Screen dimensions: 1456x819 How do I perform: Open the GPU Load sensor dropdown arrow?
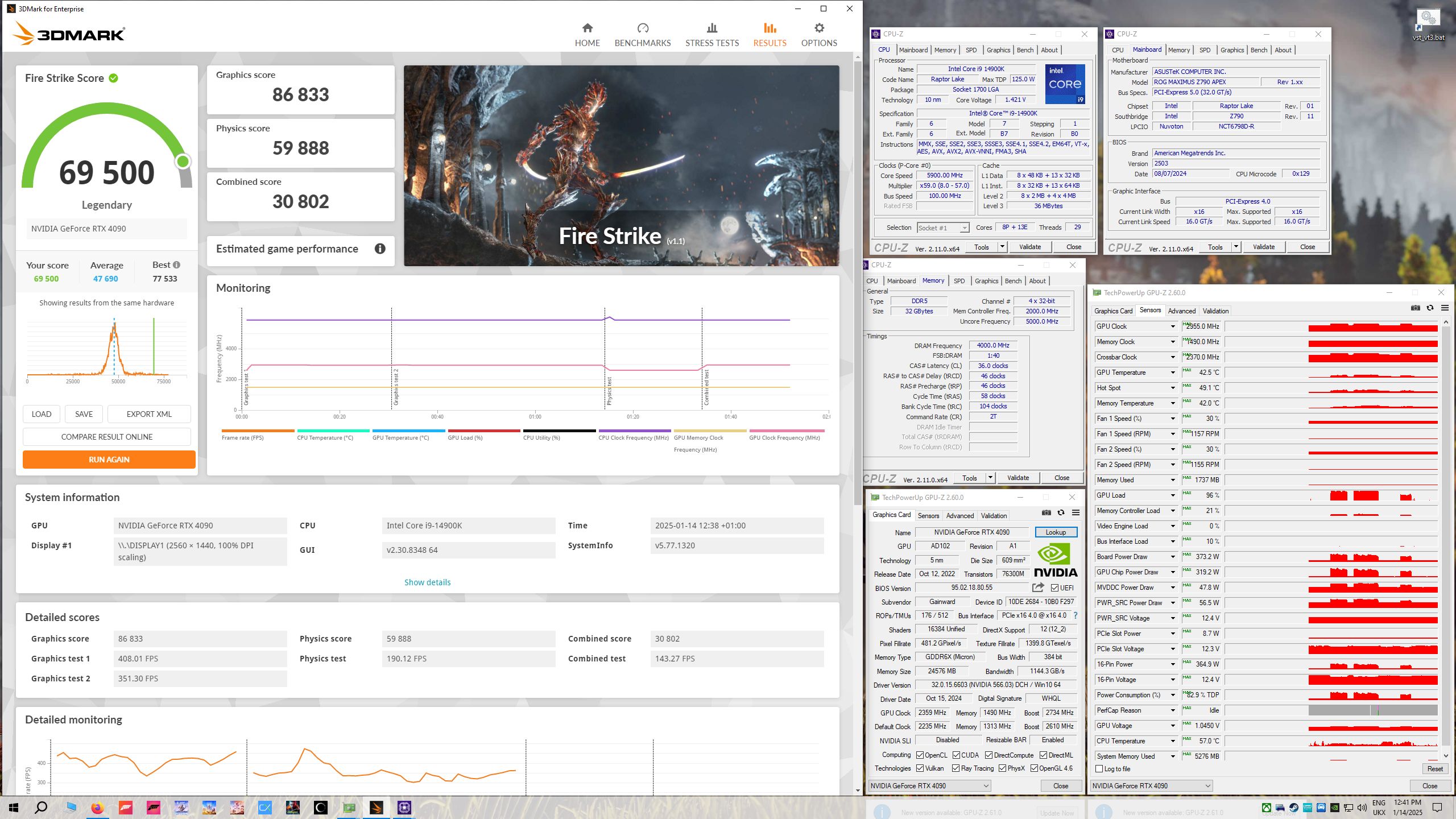click(1172, 495)
